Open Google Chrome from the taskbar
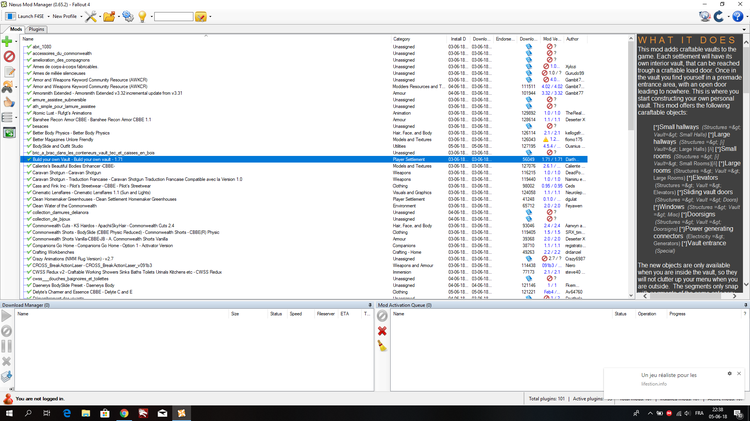Image resolution: width=750 pixels, height=421 pixels. coord(124,413)
